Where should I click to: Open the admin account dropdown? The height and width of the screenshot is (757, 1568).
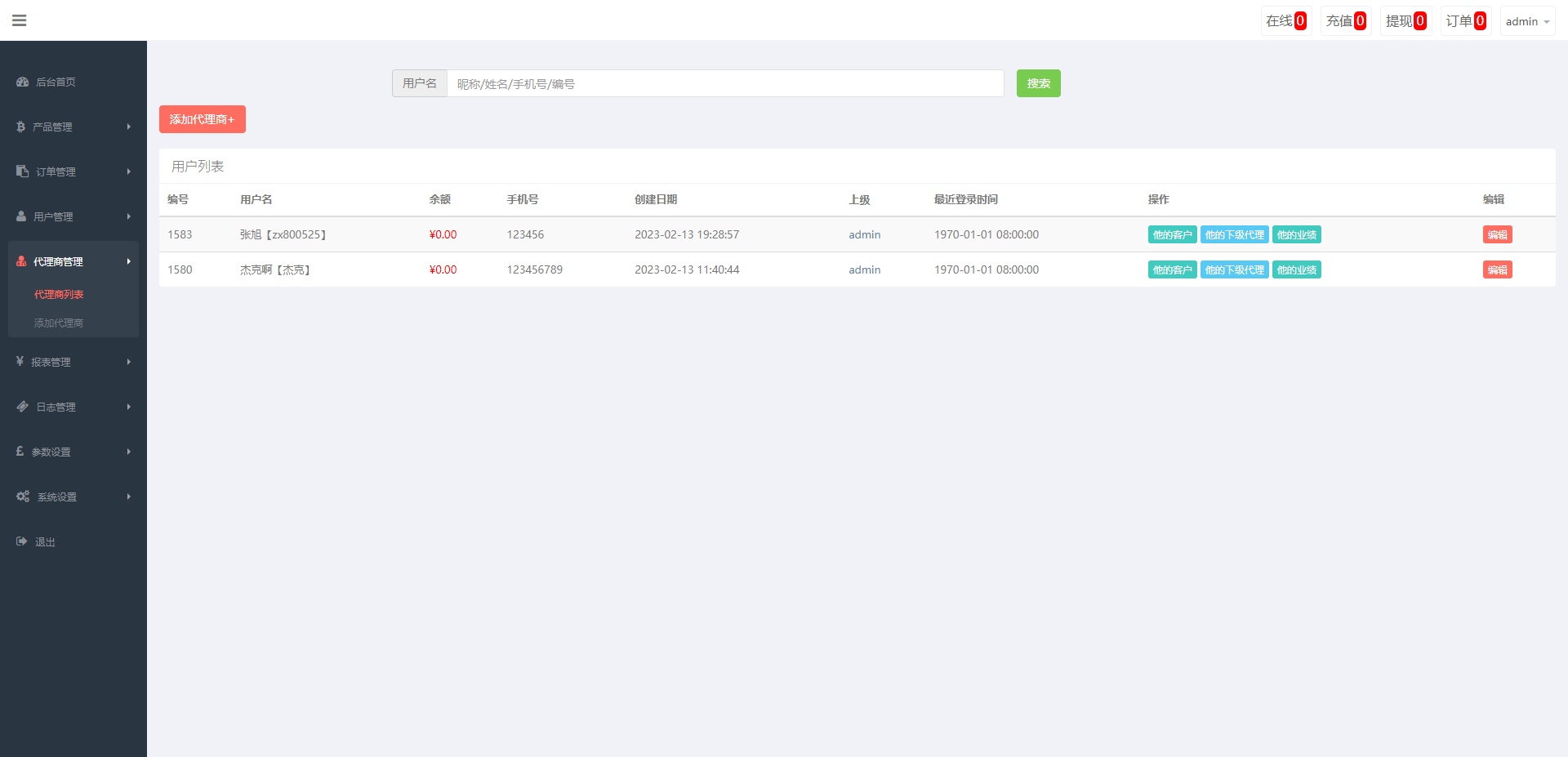(x=1527, y=21)
